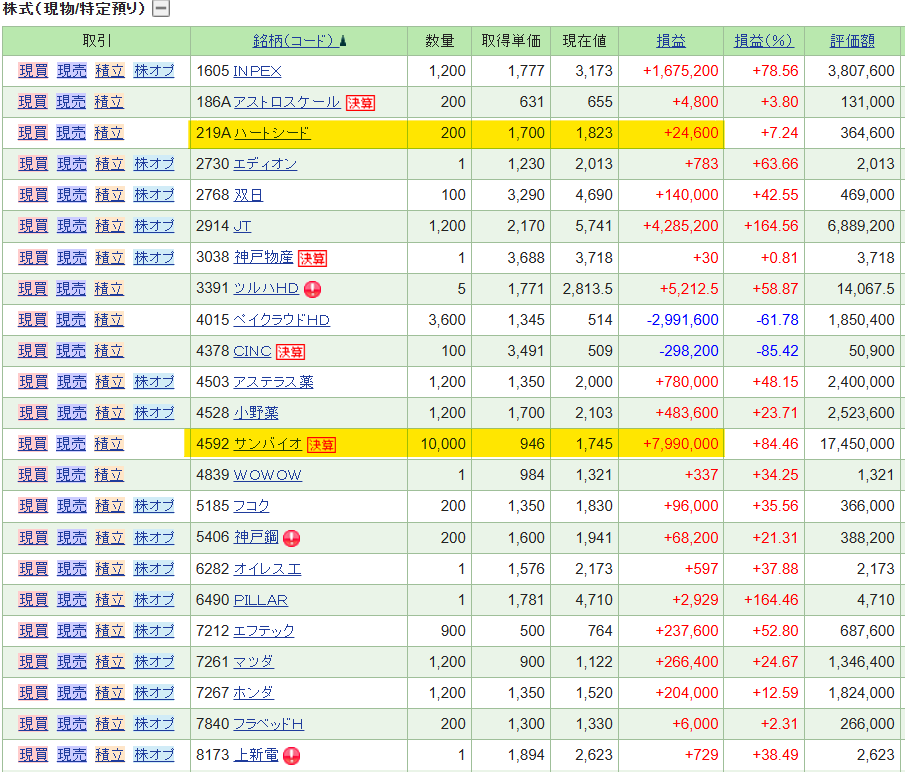Select the 決算 badge beside サンバイオ
The height and width of the screenshot is (772, 905).
click(x=321, y=444)
